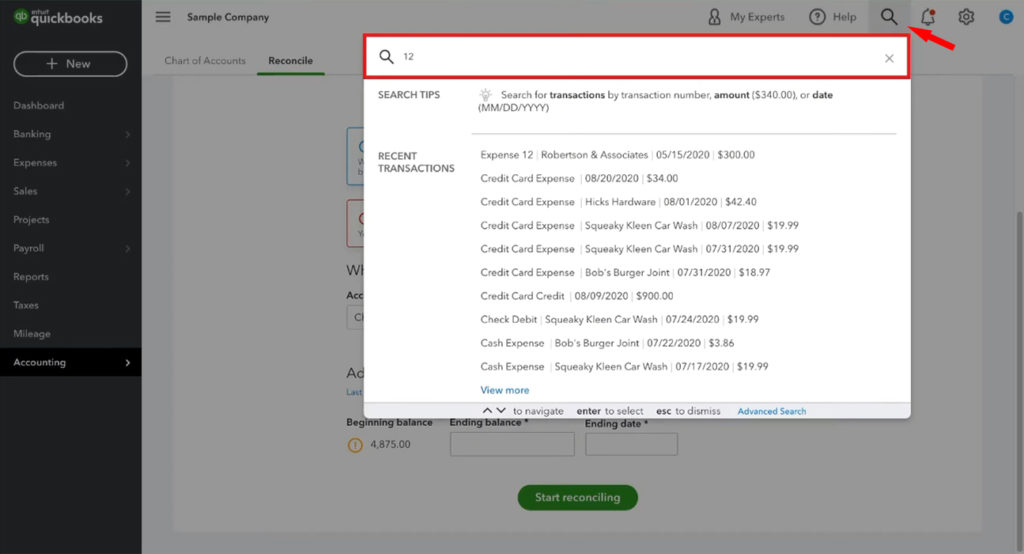Clear the search box with X
1024x554 pixels.
(x=889, y=58)
